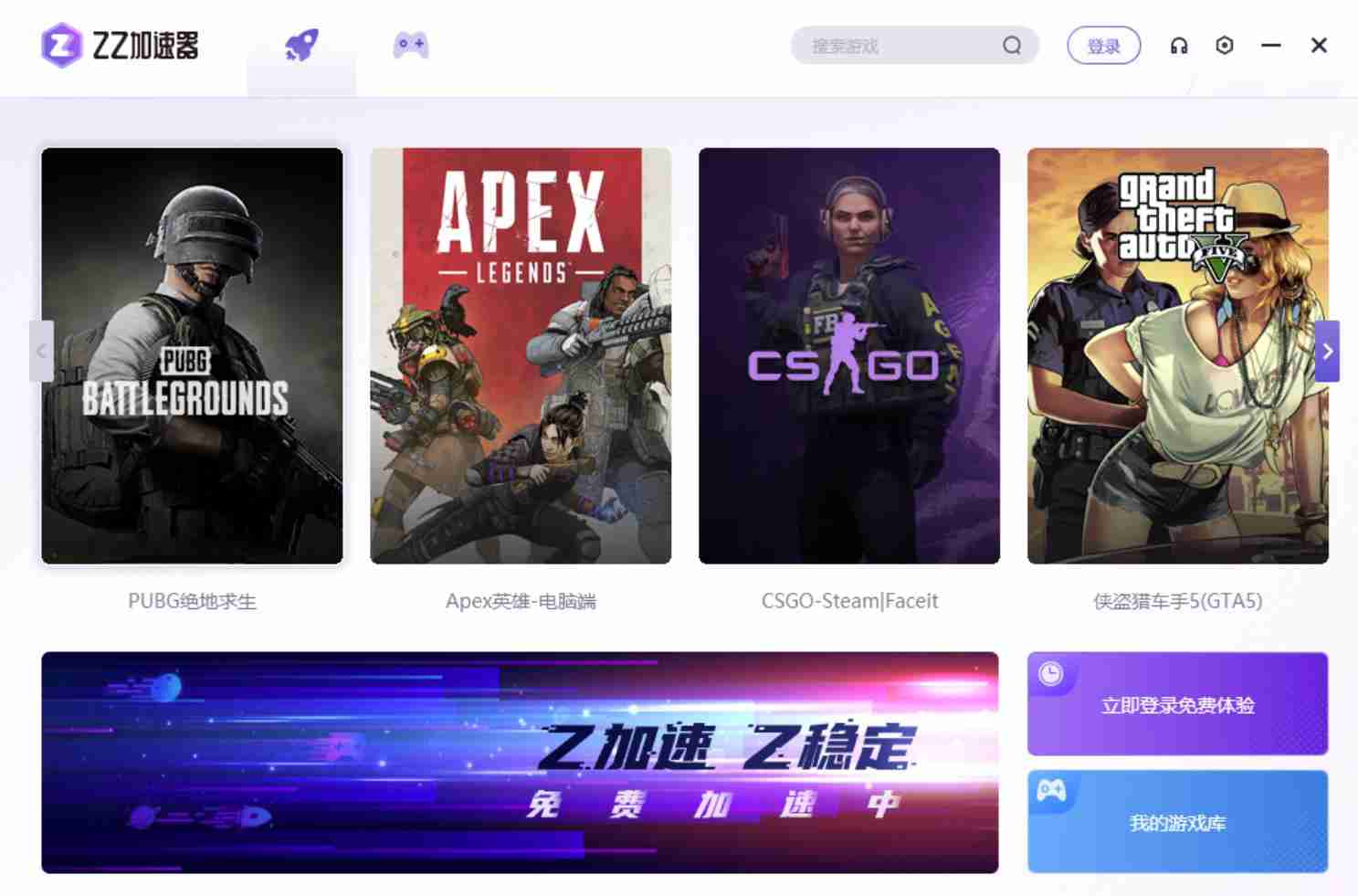The height and width of the screenshot is (896, 1358).
Task: Click the ZZ加速器 logo icon
Action: tap(61, 45)
